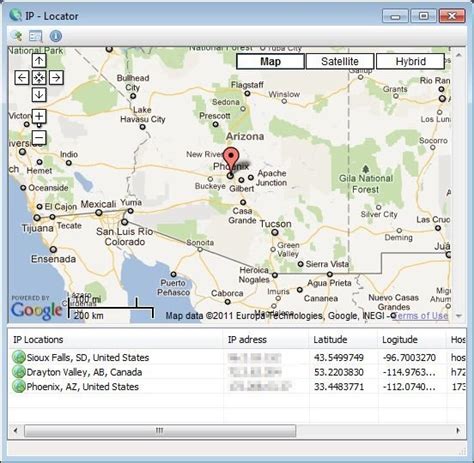The image size is (474, 463).
Task: Click the Gila National Forest label
Action: point(366,184)
